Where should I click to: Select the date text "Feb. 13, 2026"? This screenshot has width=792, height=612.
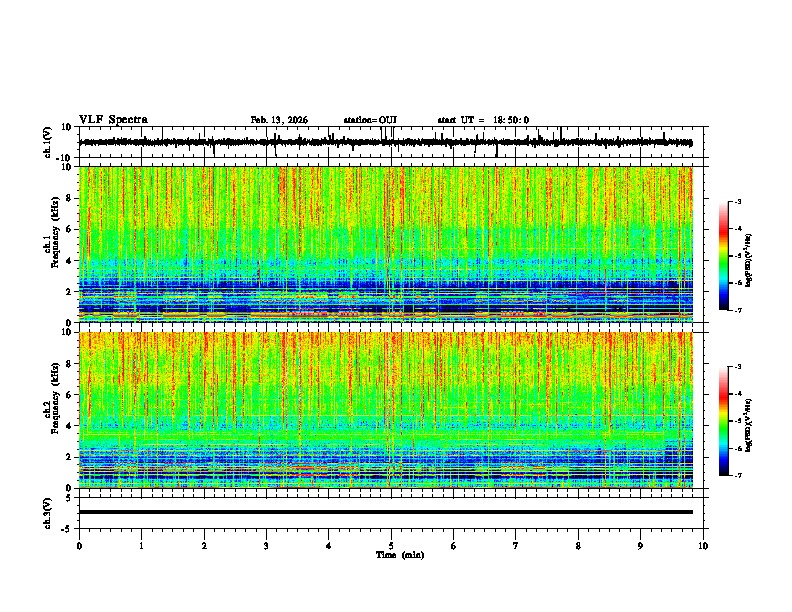pyautogui.click(x=279, y=120)
